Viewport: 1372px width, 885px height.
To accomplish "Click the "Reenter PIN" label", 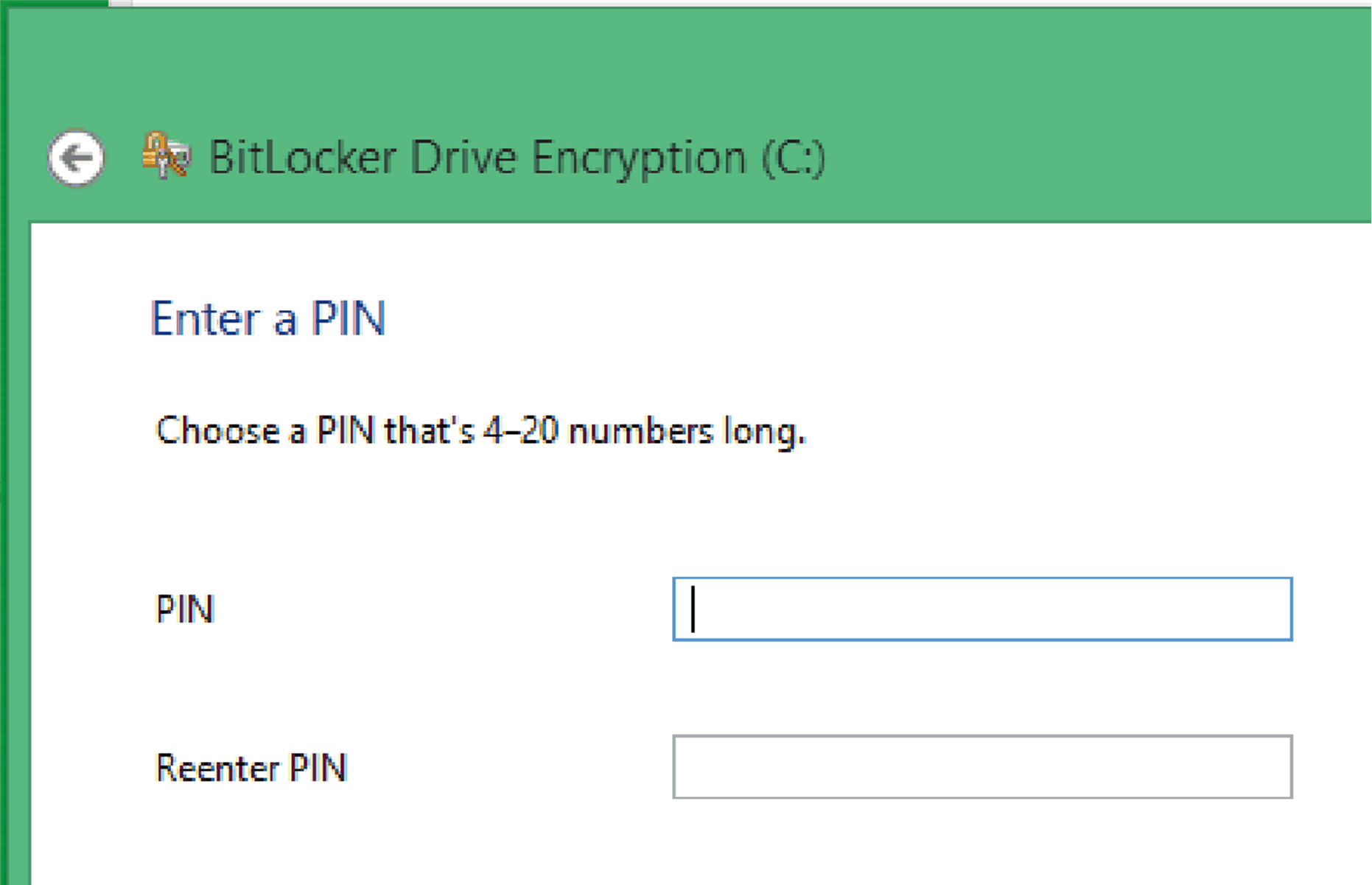I will 251,768.
